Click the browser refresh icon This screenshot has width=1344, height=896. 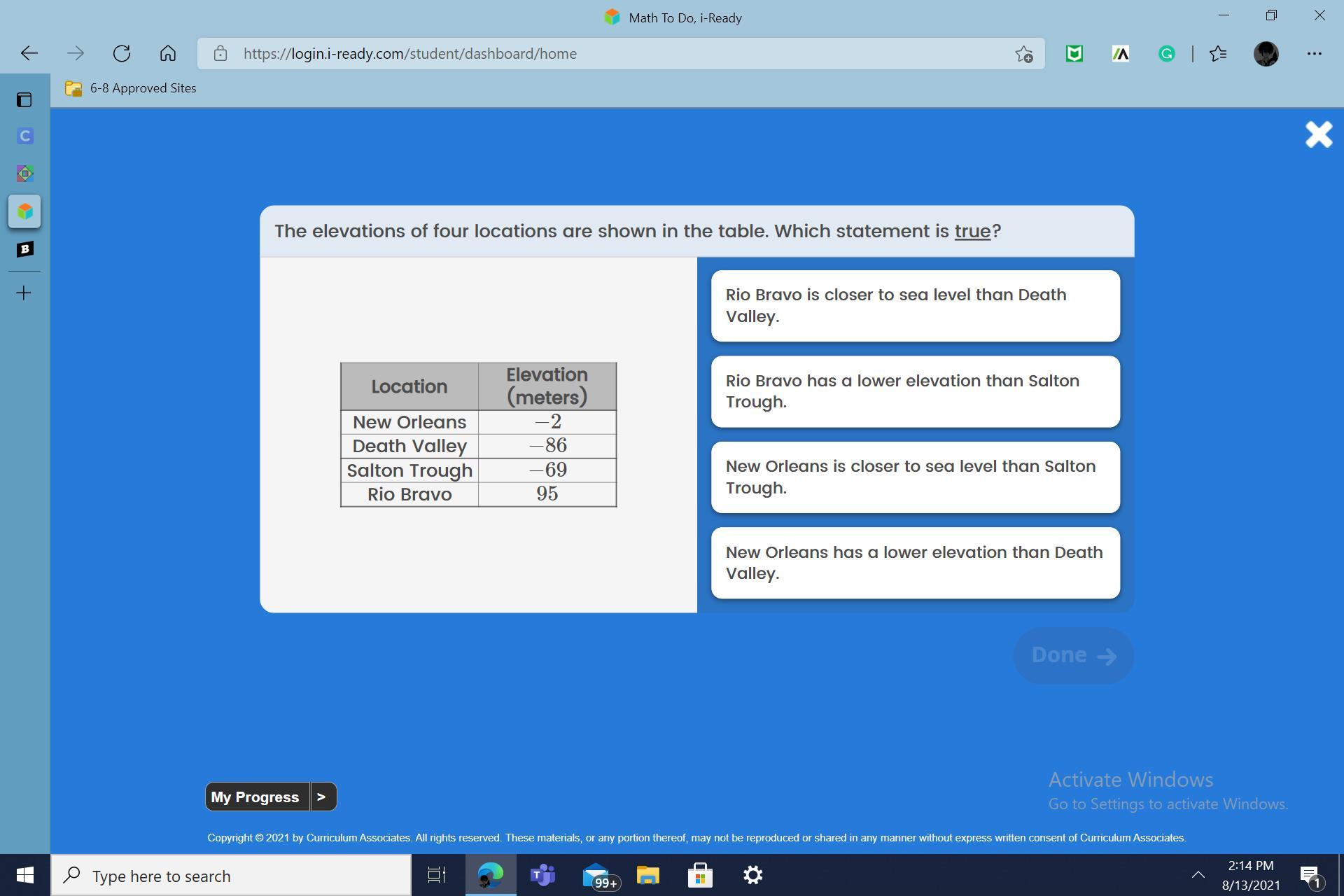click(x=122, y=54)
